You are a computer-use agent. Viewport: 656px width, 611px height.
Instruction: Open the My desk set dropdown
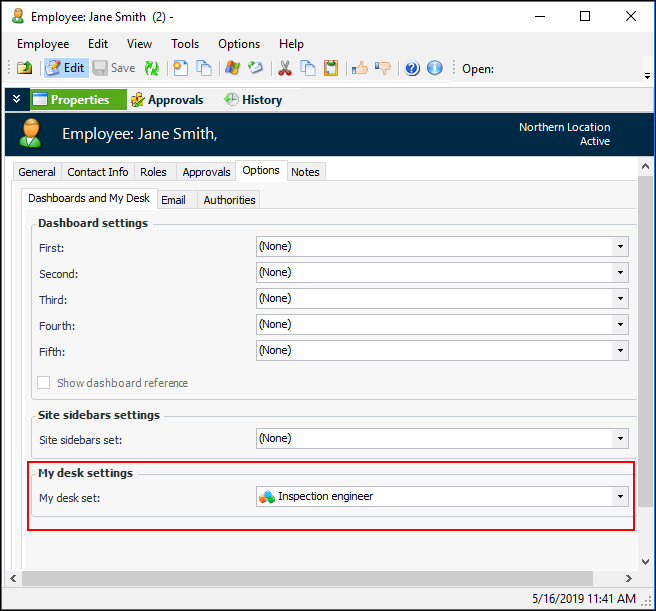(620, 496)
